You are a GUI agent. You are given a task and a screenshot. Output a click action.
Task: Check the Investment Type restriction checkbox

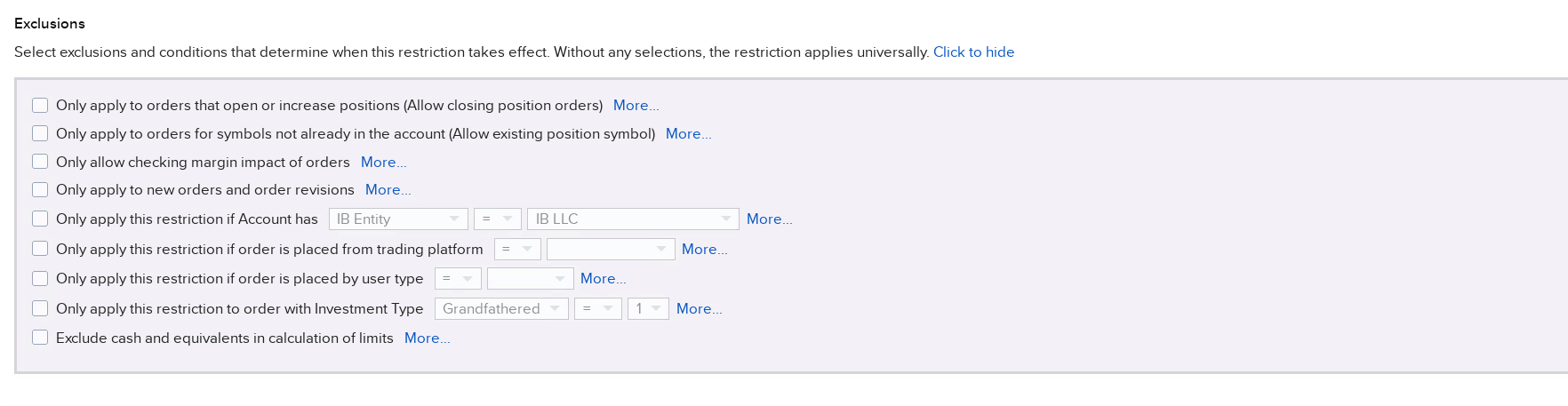40,308
